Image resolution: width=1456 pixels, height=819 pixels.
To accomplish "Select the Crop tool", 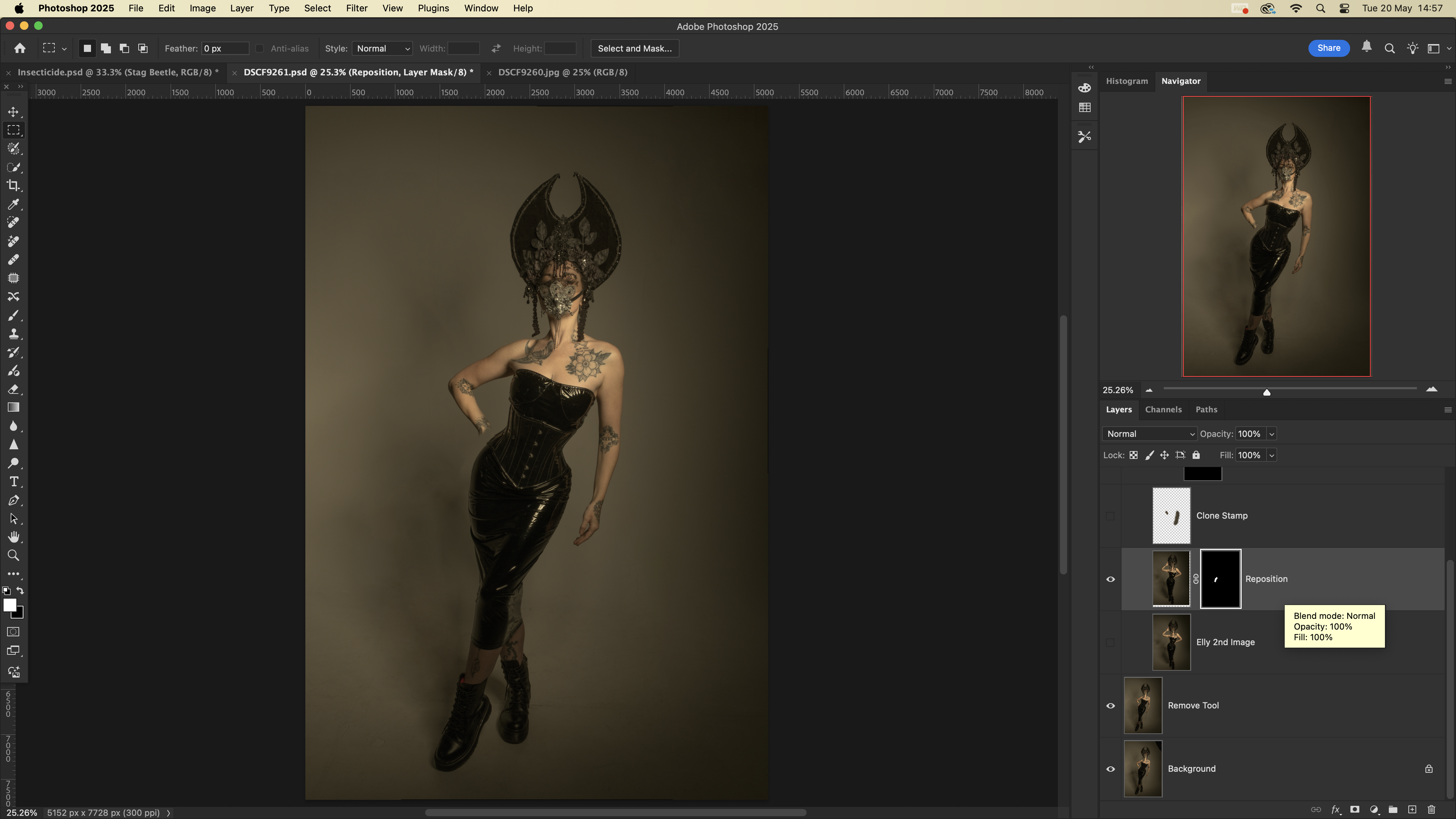I will [14, 186].
